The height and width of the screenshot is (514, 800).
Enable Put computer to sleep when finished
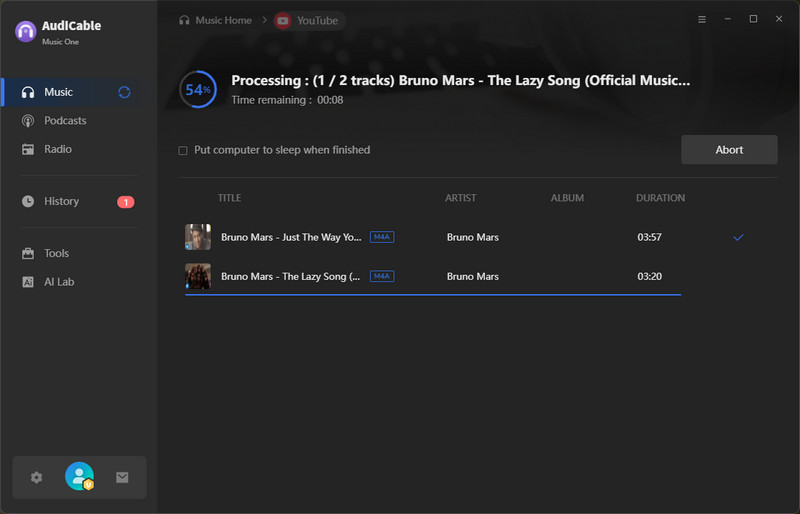coord(183,151)
